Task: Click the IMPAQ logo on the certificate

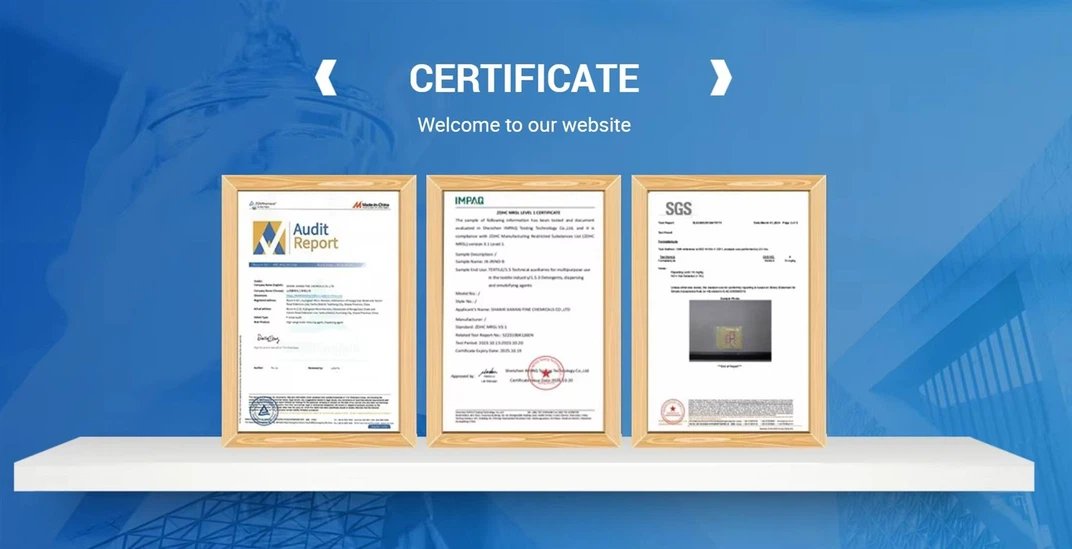Action: 469,200
